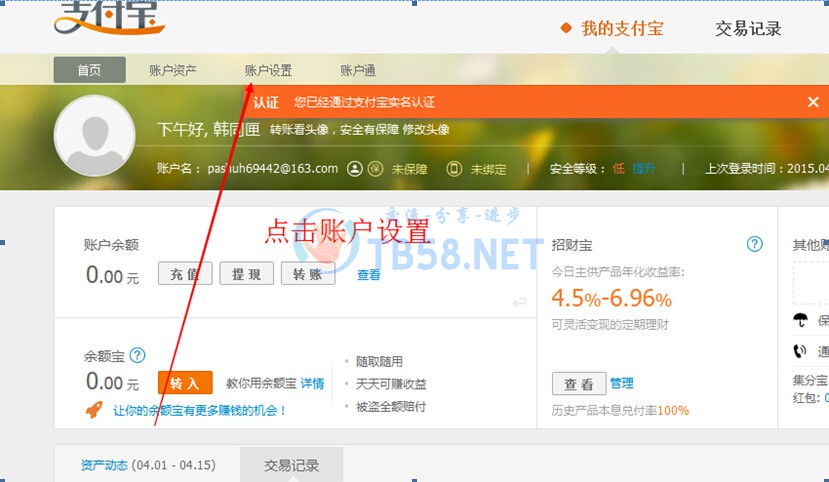Click the help icon in 招财宝 panel
Viewport: 829px width, 482px height.
point(754,244)
